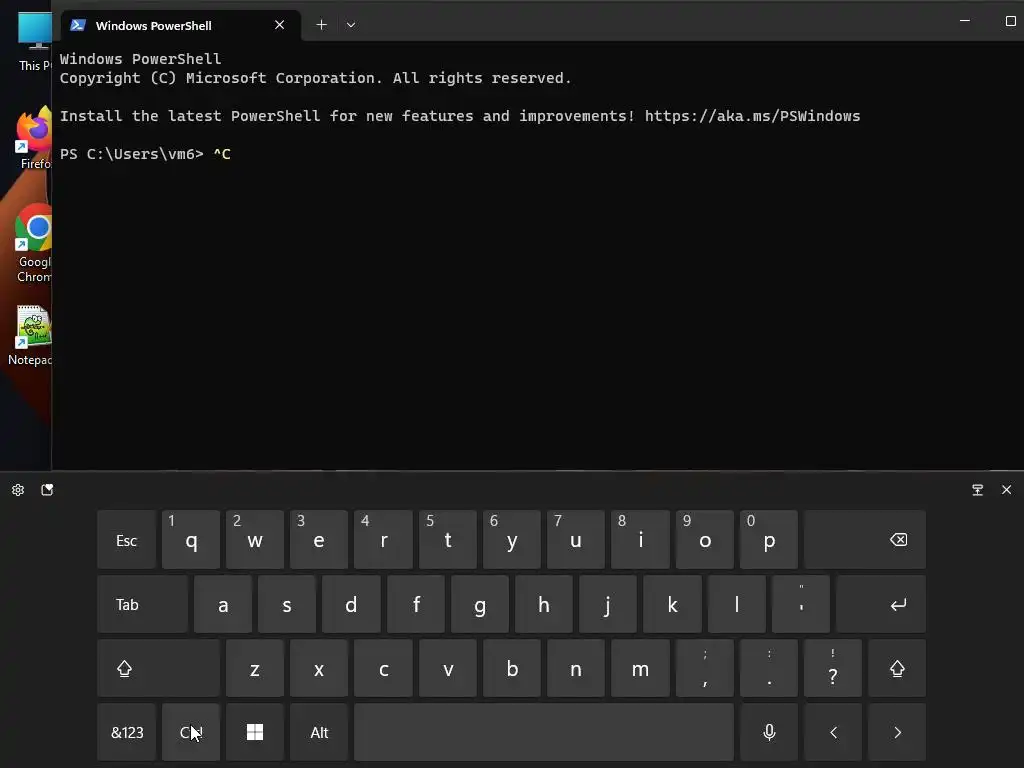
Task: Tap the return key on keyboard
Action: [x=881, y=604]
